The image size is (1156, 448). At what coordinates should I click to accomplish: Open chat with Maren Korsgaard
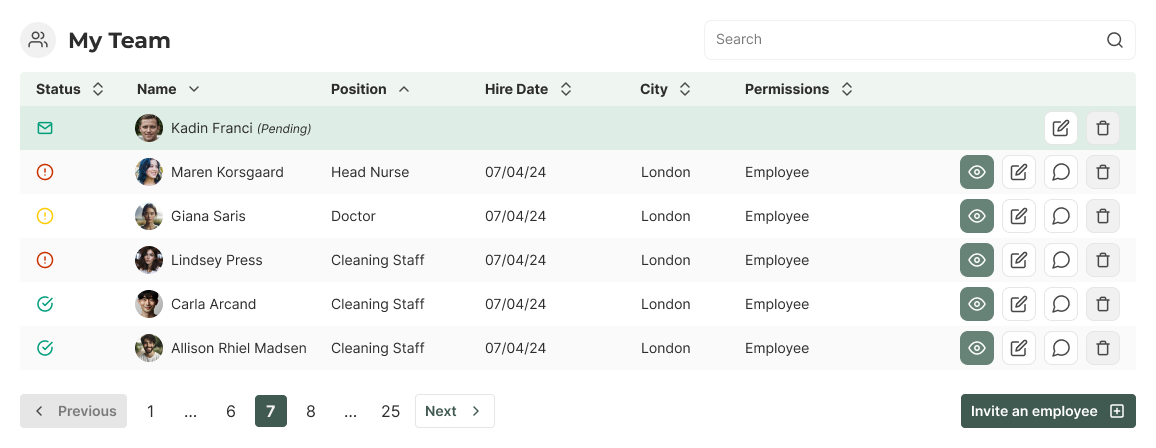click(x=1061, y=172)
